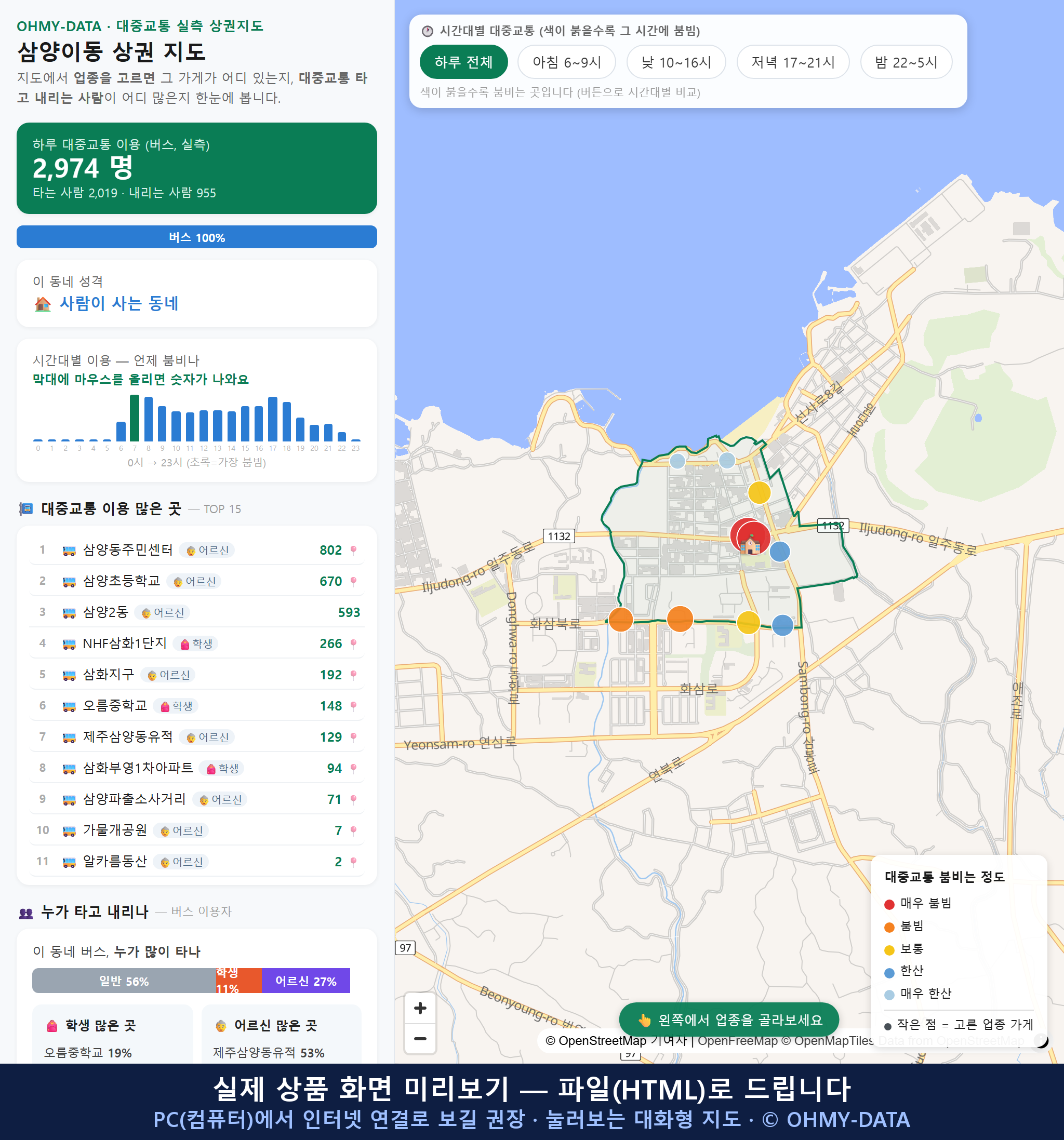
Task: Click the 삼양2동 stop name
Action: pyautogui.click(x=105, y=612)
